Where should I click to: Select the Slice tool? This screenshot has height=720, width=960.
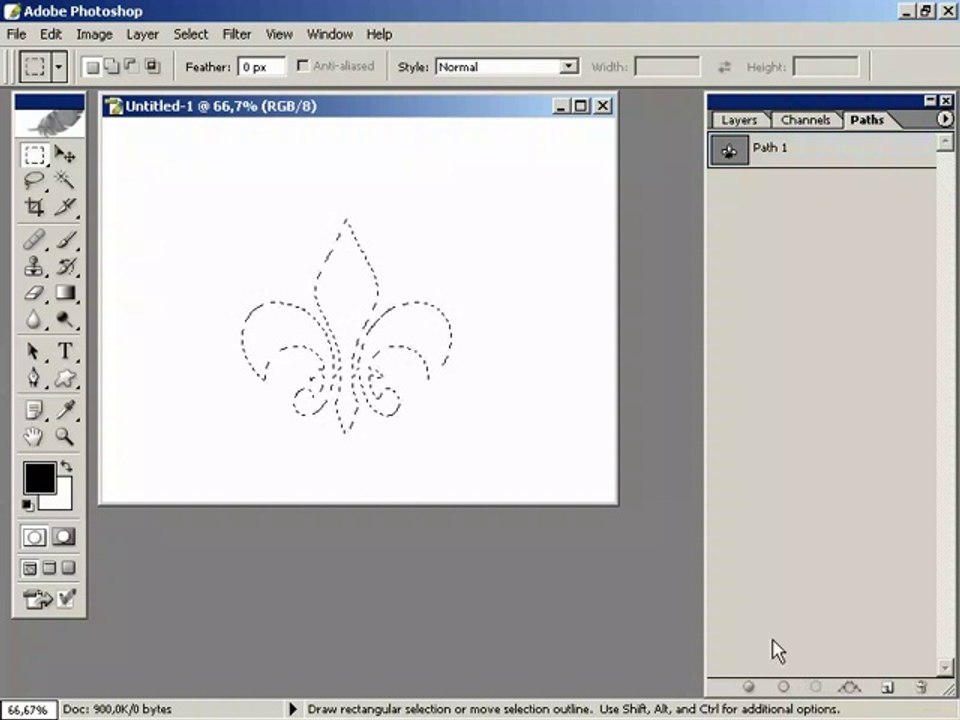pyautogui.click(x=65, y=207)
